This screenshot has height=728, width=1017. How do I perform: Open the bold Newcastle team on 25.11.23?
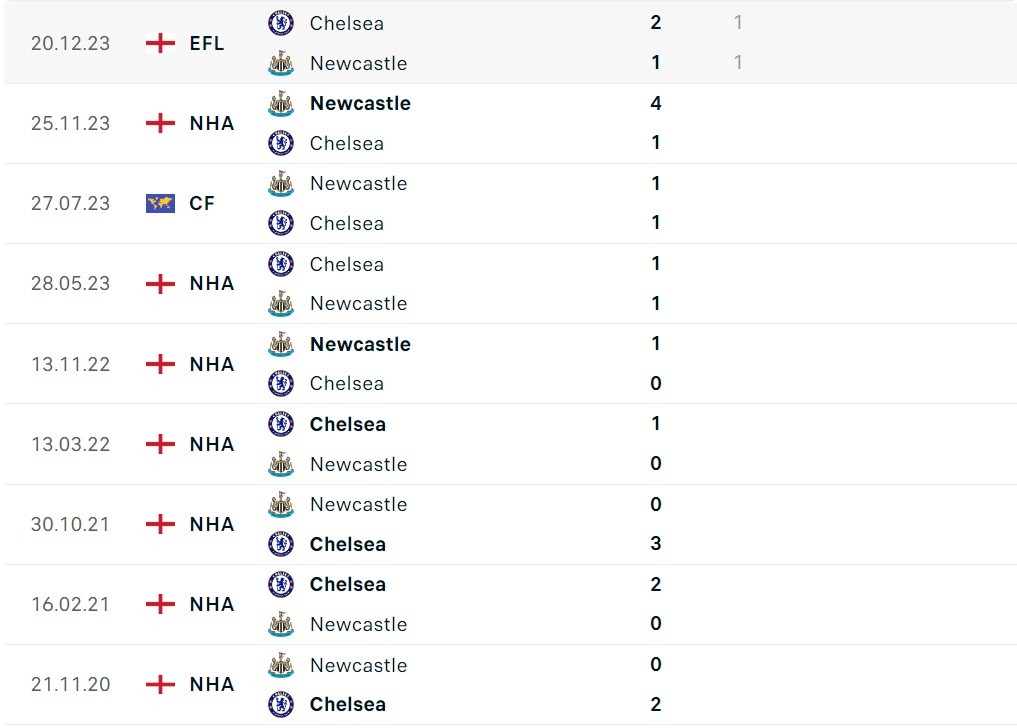tap(360, 103)
